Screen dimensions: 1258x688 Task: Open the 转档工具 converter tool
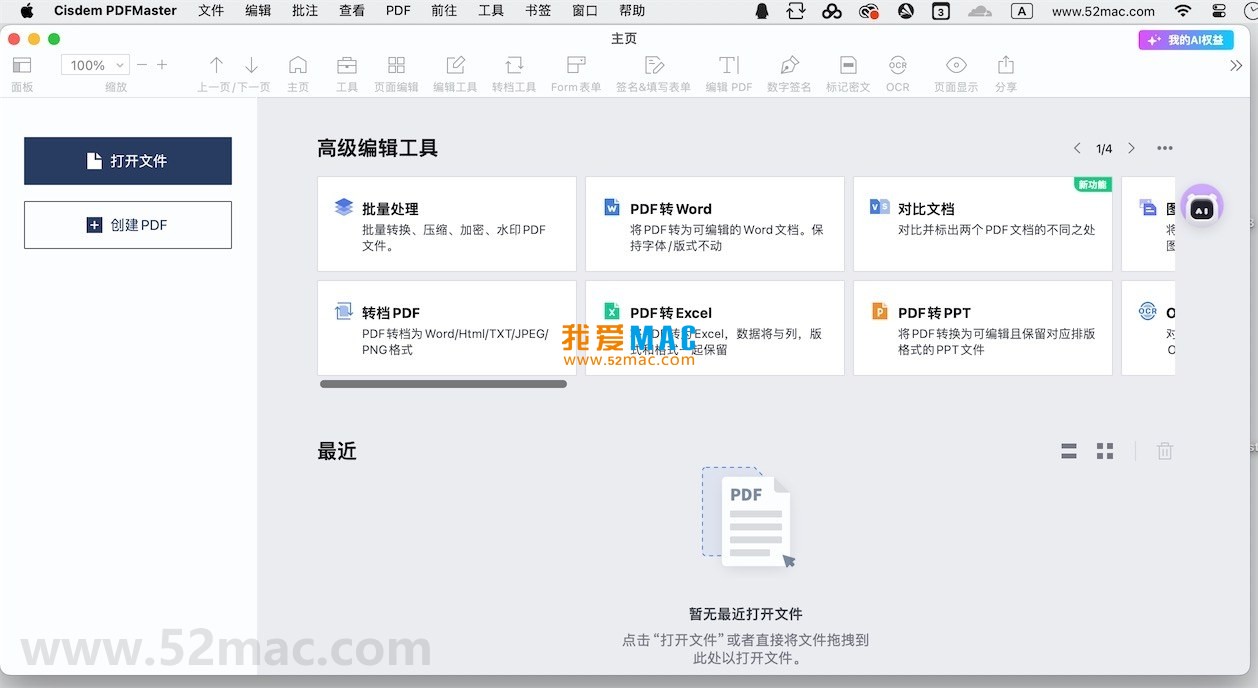[514, 65]
